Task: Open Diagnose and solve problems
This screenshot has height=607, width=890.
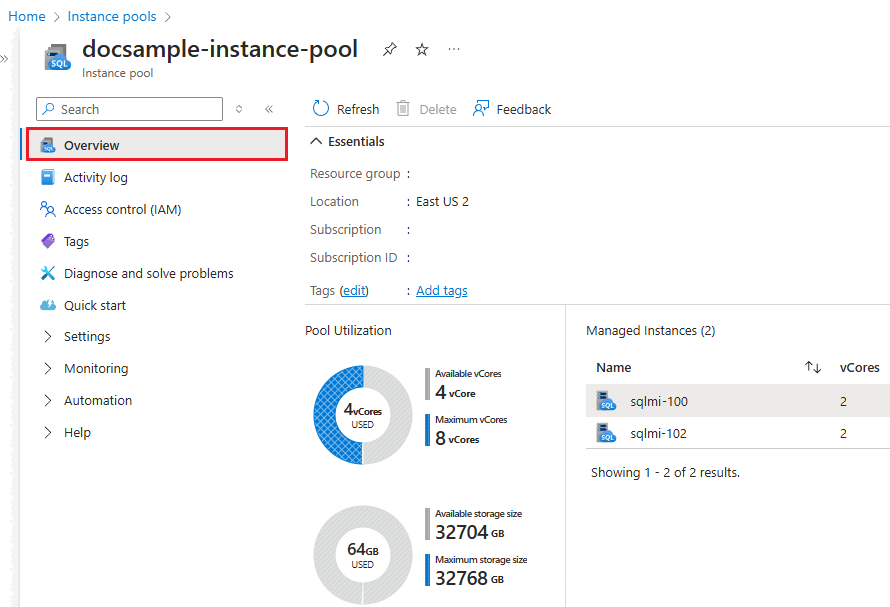Action: pos(148,273)
